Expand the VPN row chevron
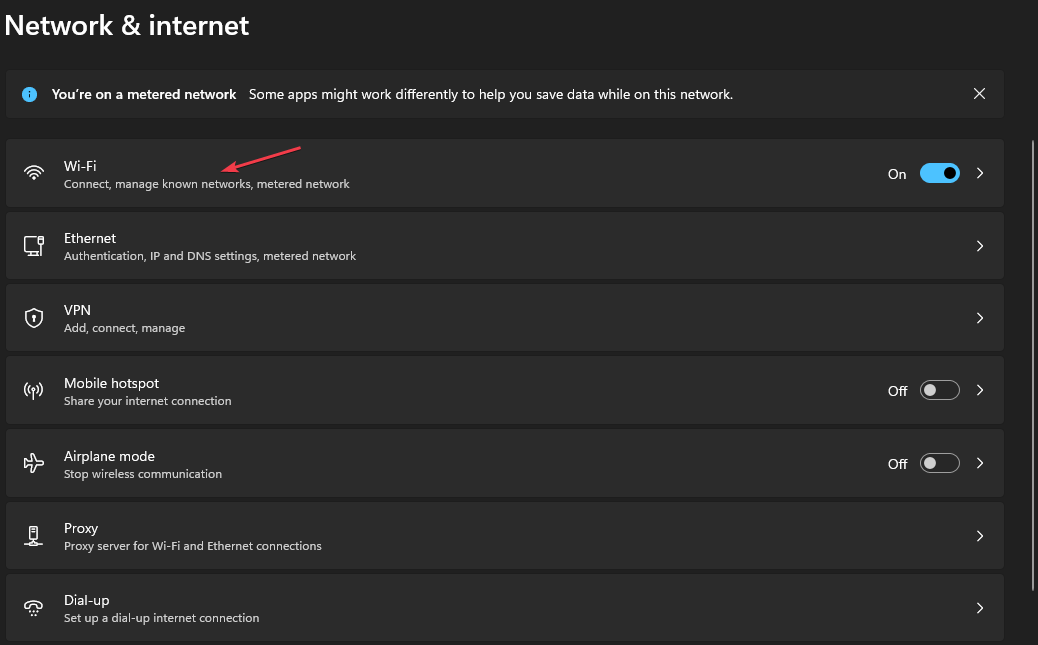Image resolution: width=1038 pixels, height=645 pixels. [980, 318]
